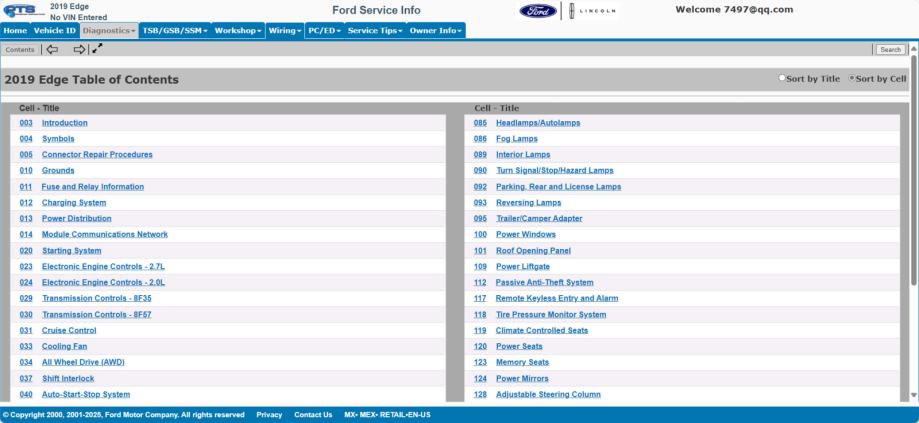Open Parking, Rear and License Lamps
919x423 pixels.
tap(559, 186)
